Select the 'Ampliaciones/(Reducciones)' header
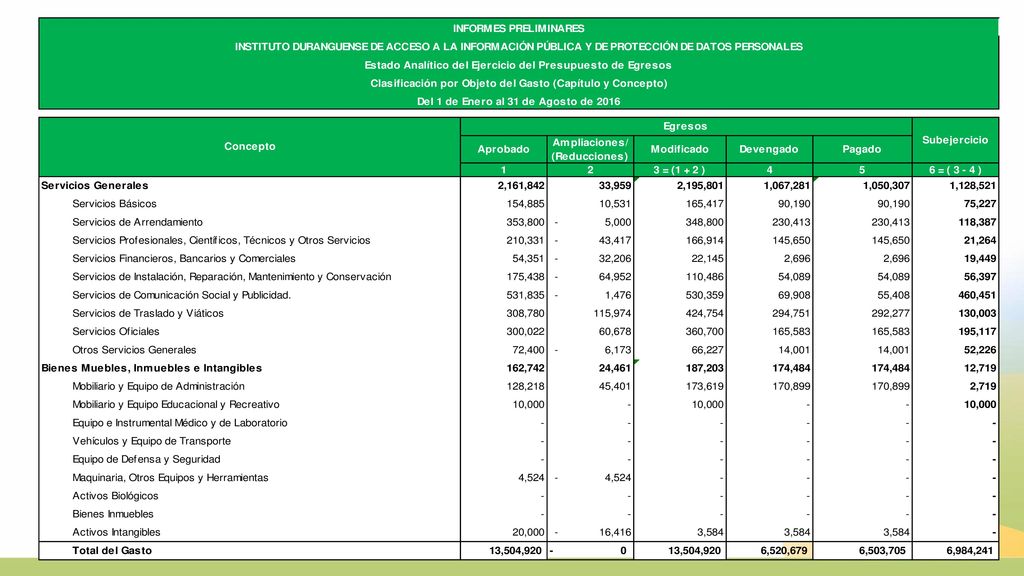The image size is (1024, 576). click(x=590, y=149)
